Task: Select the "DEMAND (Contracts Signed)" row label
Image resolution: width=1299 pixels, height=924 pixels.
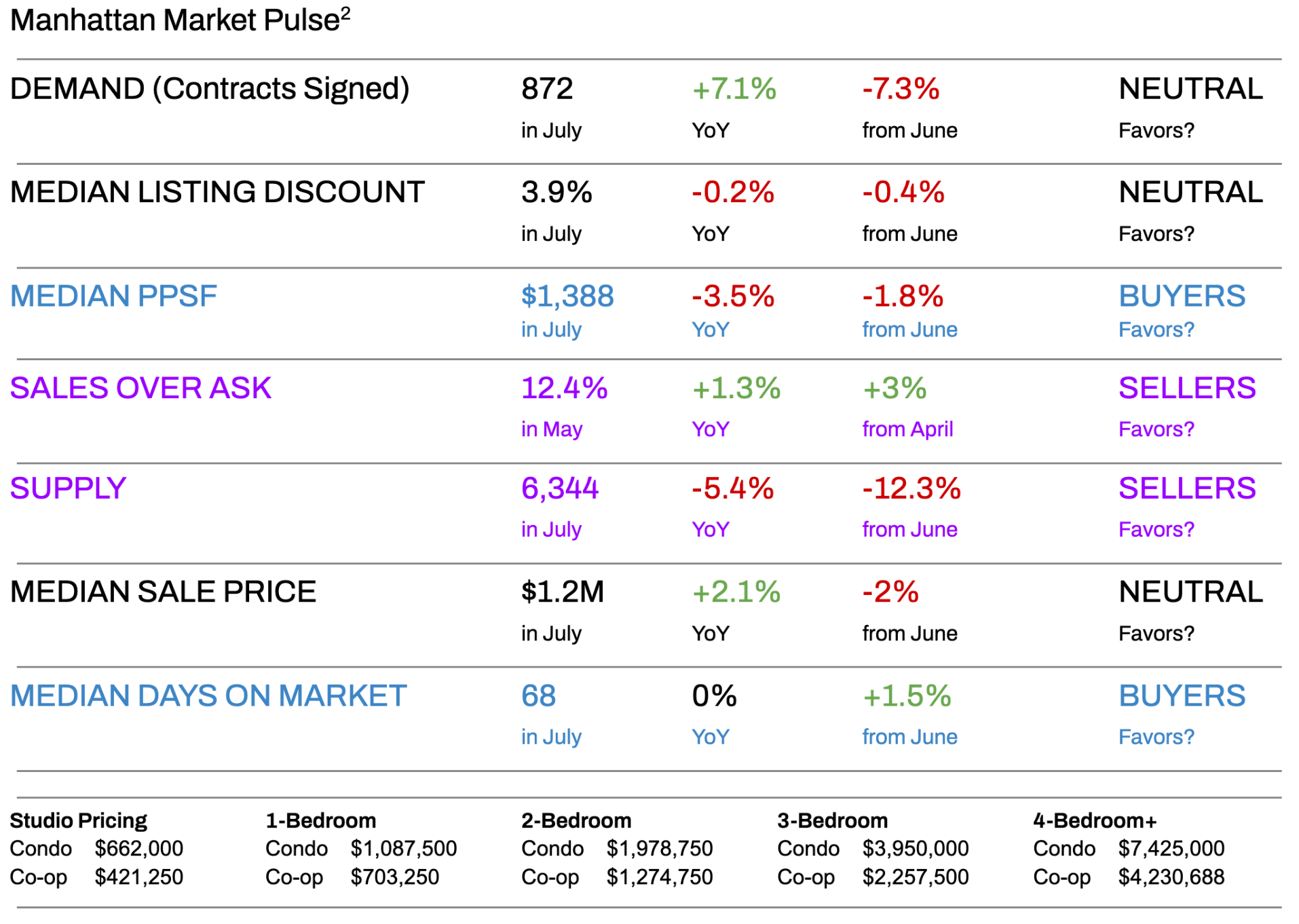Action: pyautogui.click(x=210, y=89)
